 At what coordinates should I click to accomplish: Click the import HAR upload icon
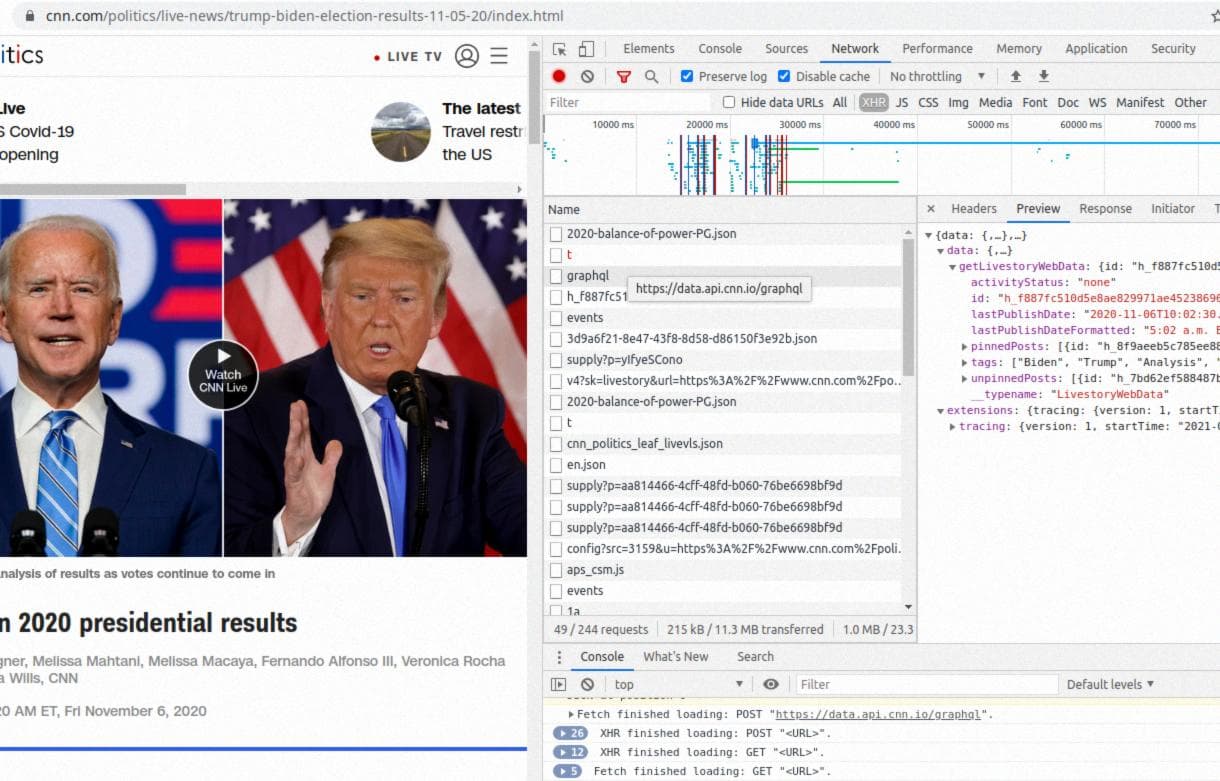click(1016, 76)
